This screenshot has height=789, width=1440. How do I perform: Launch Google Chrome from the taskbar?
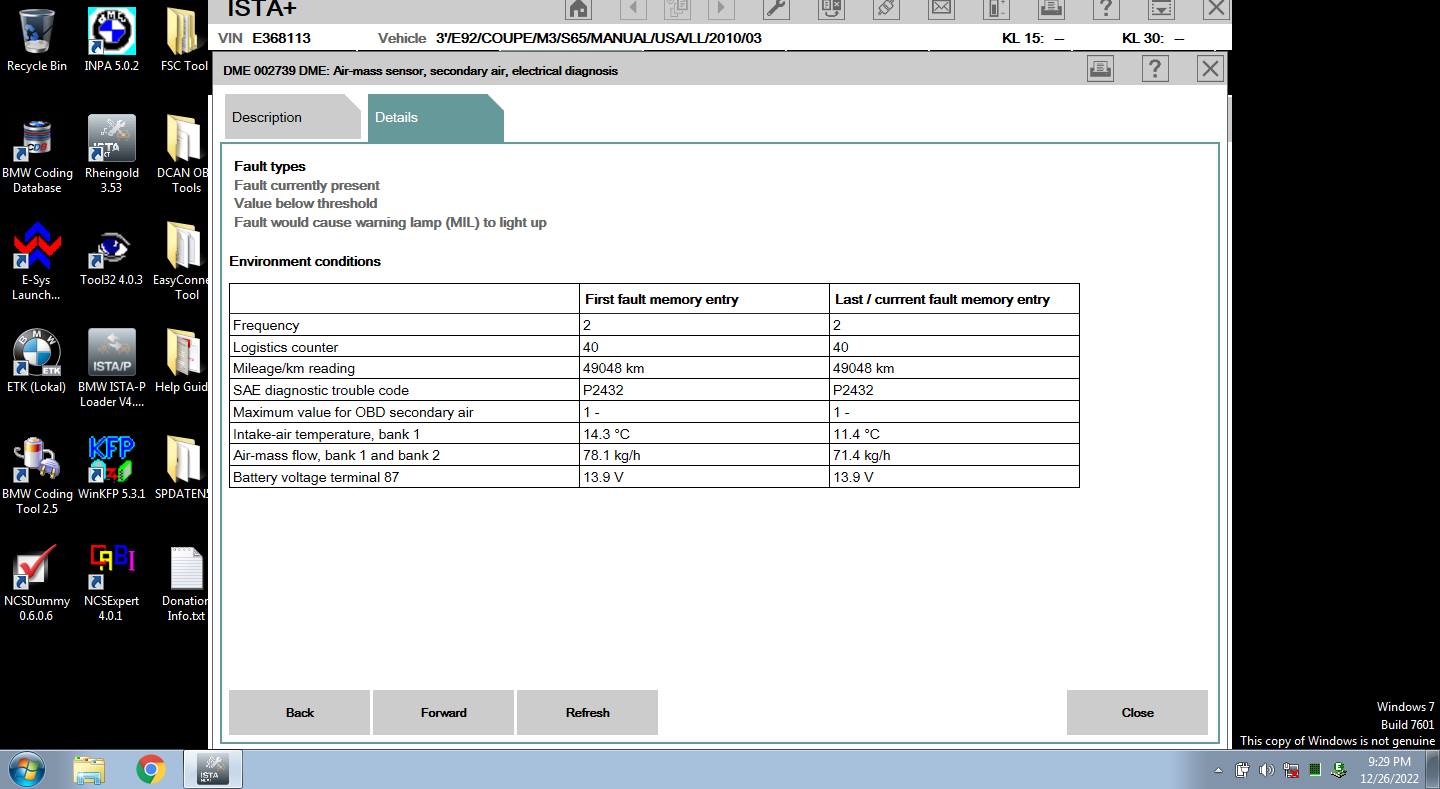pos(151,768)
